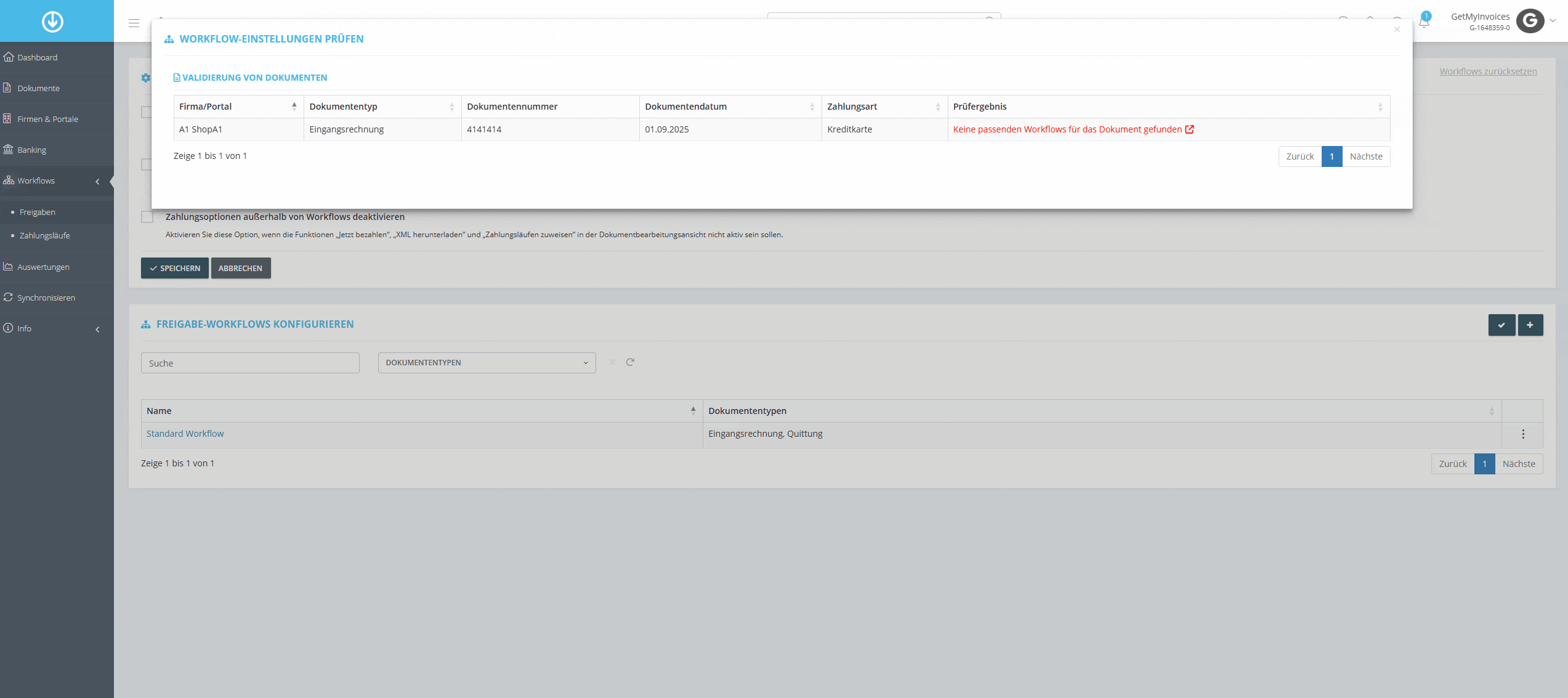1568x698 pixels.
Task: Click the Suche input field
Action: (250, 363)
